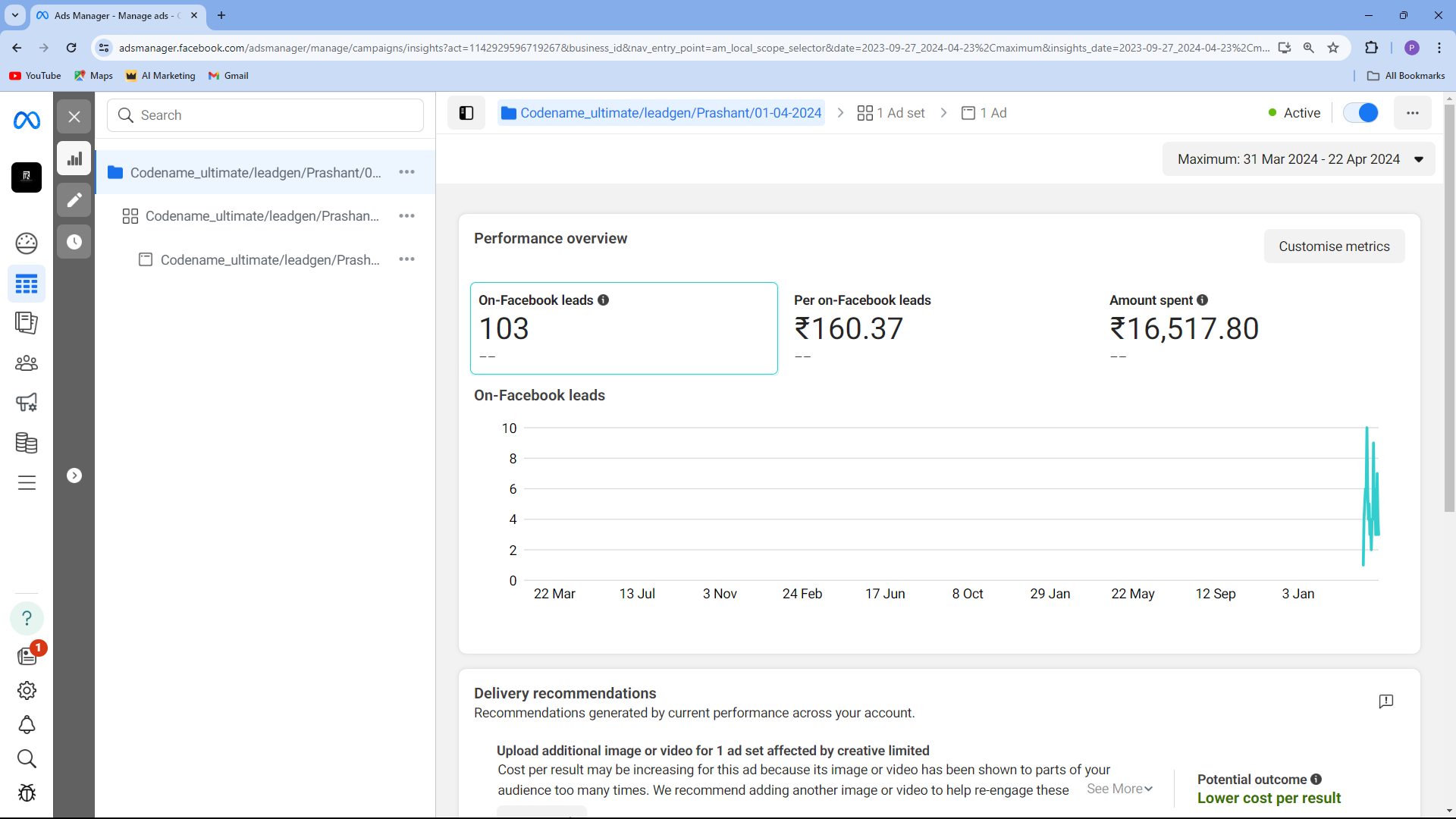Image resolution: width=1456 pixels, height=819 pixels.
Task: Focus the Search input field
Action: point(265,115)
